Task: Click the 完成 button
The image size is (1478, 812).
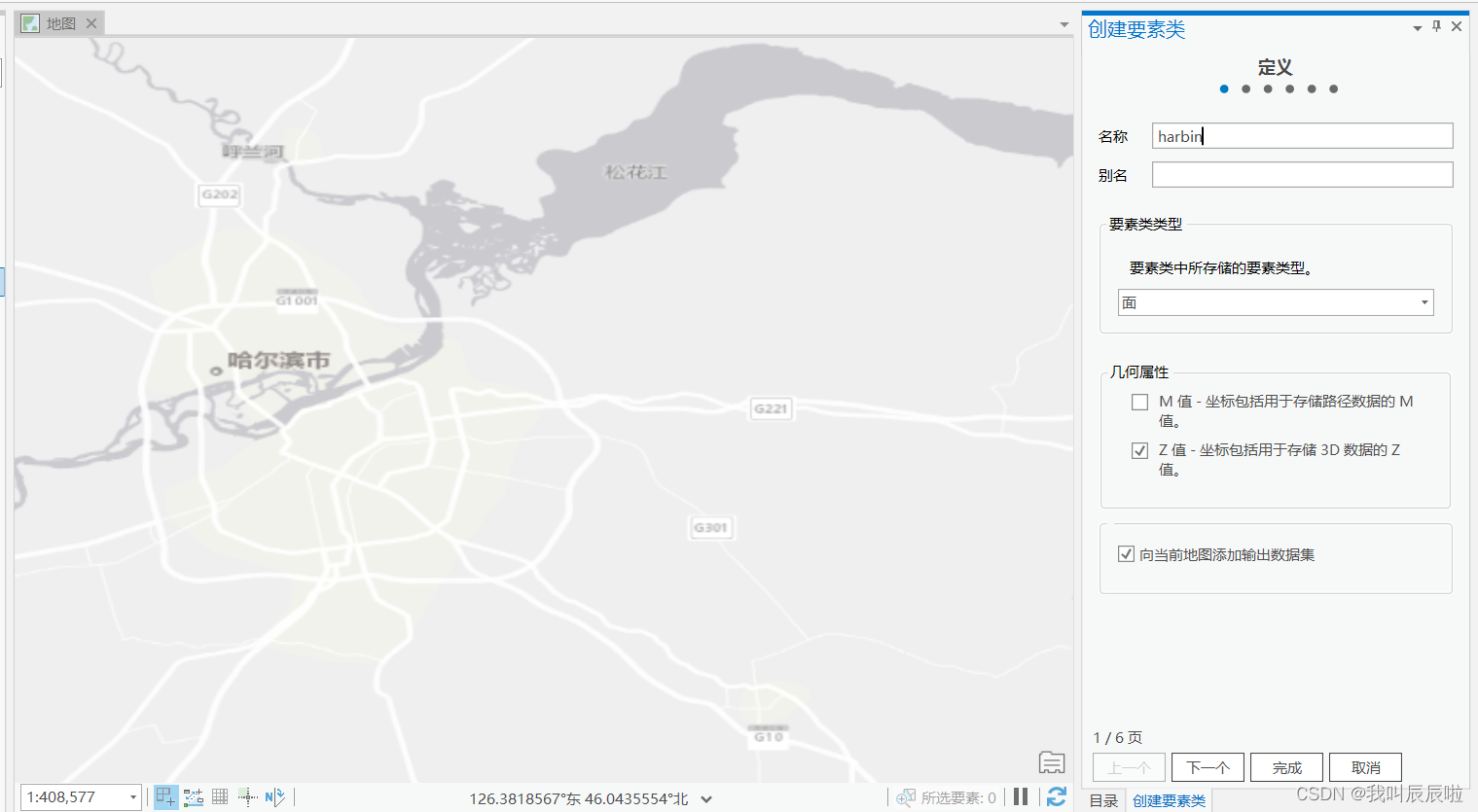Action: [1286, 767]
